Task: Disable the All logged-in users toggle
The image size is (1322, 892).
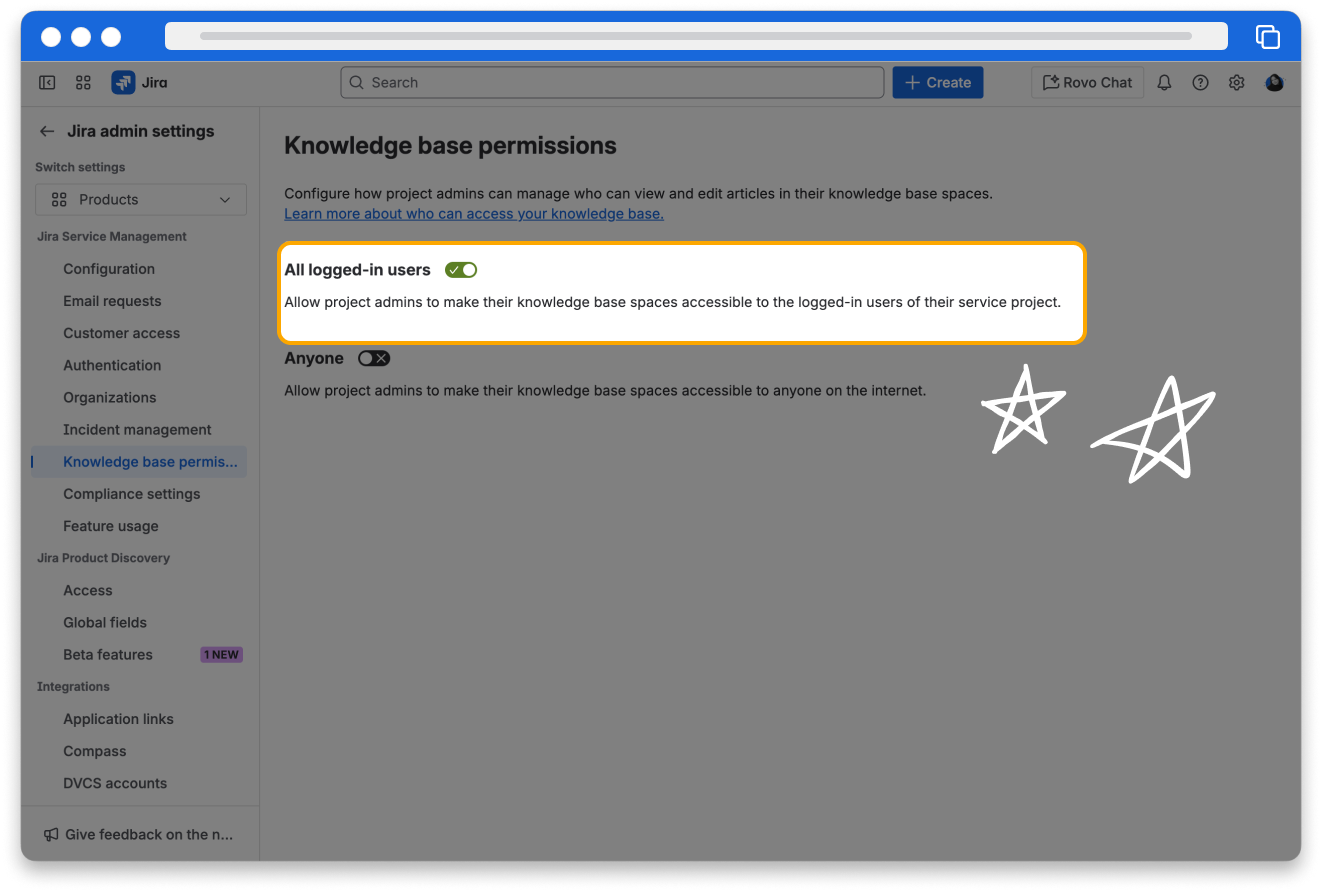Action: coord(461,270)
